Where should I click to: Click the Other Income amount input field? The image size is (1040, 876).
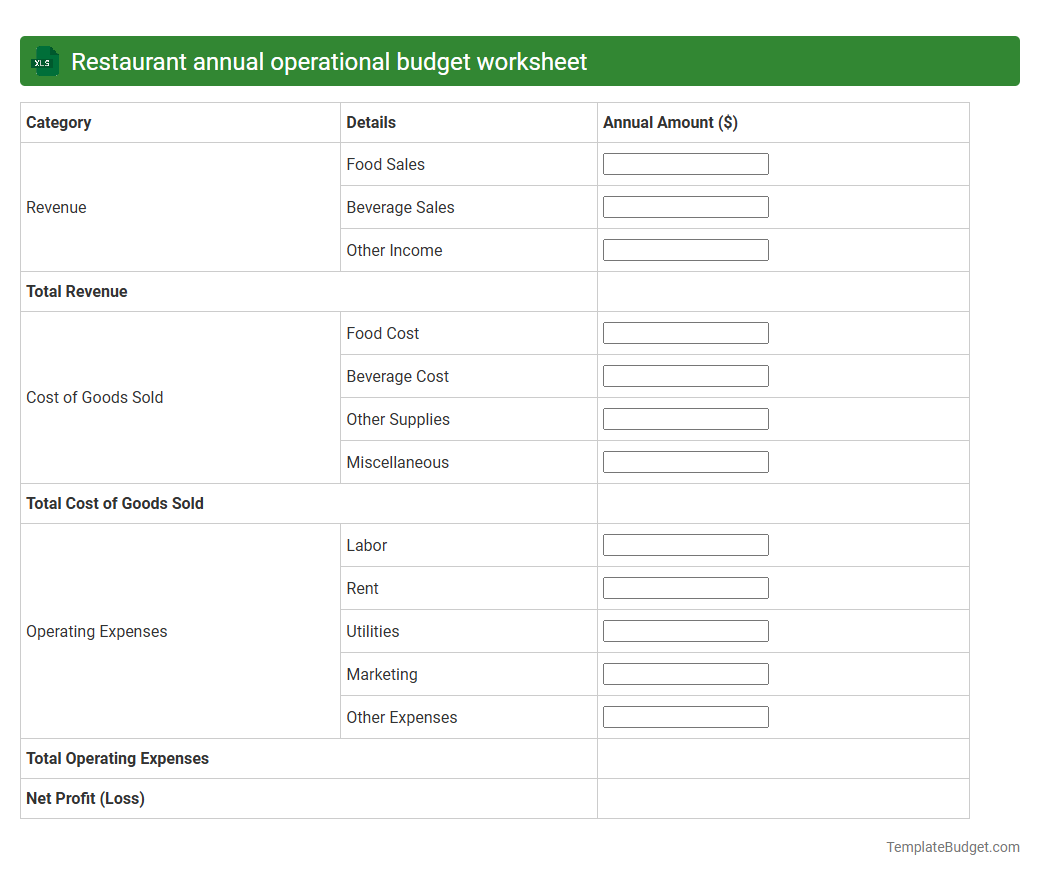(685, 249)
